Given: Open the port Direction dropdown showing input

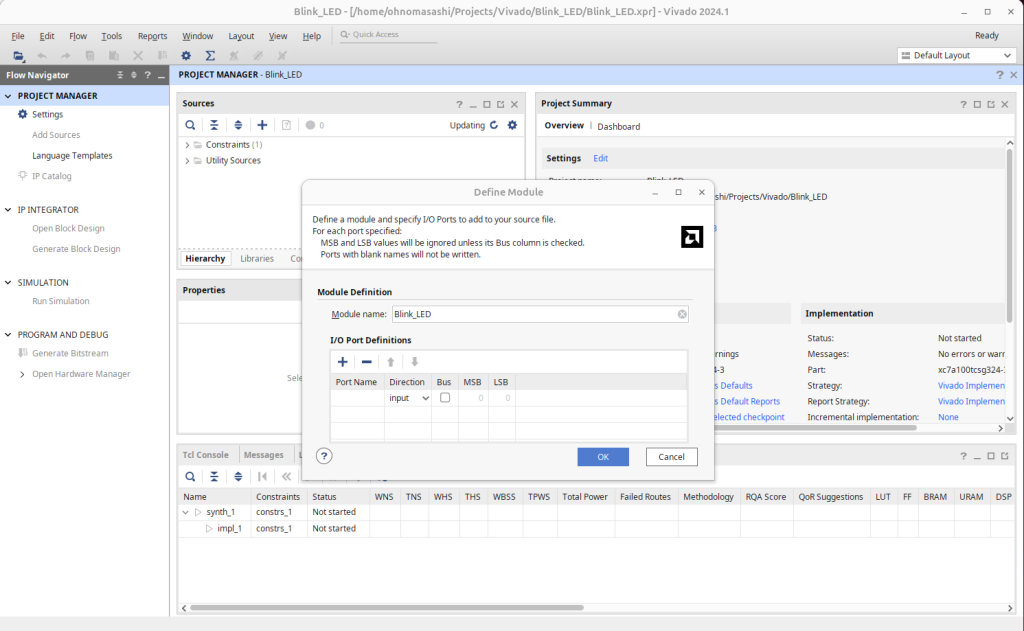Looking at the screenshot, I should (x=409, y=398).
